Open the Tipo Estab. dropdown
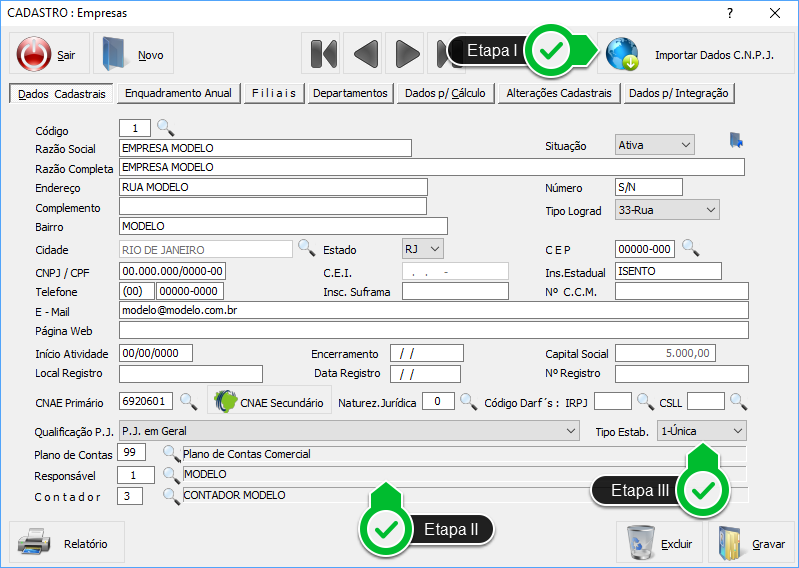Image resolution: width=799 pixels, height=568 pixels. [702, 431]
